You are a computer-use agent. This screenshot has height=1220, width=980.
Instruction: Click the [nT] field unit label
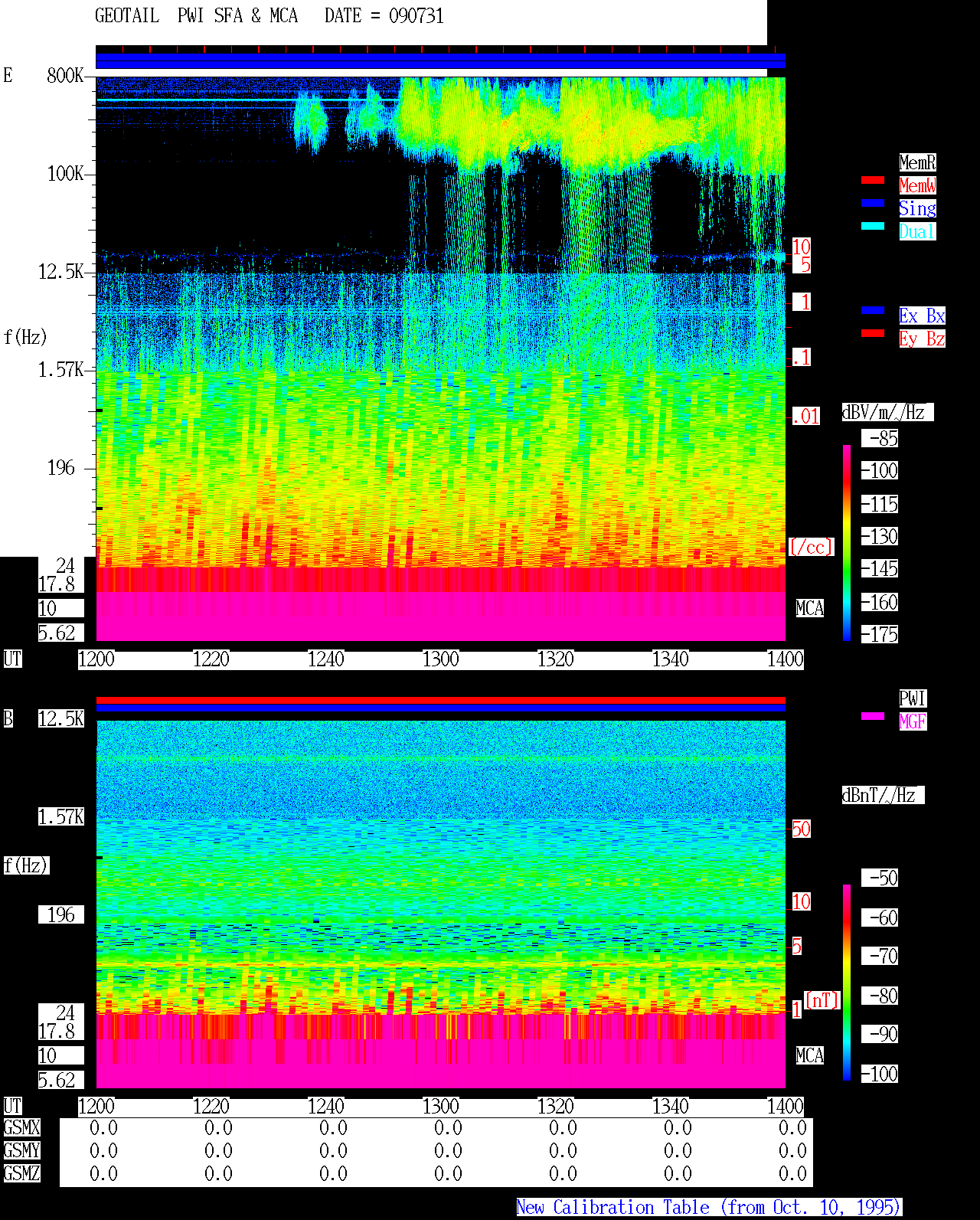click(822, 1000)
